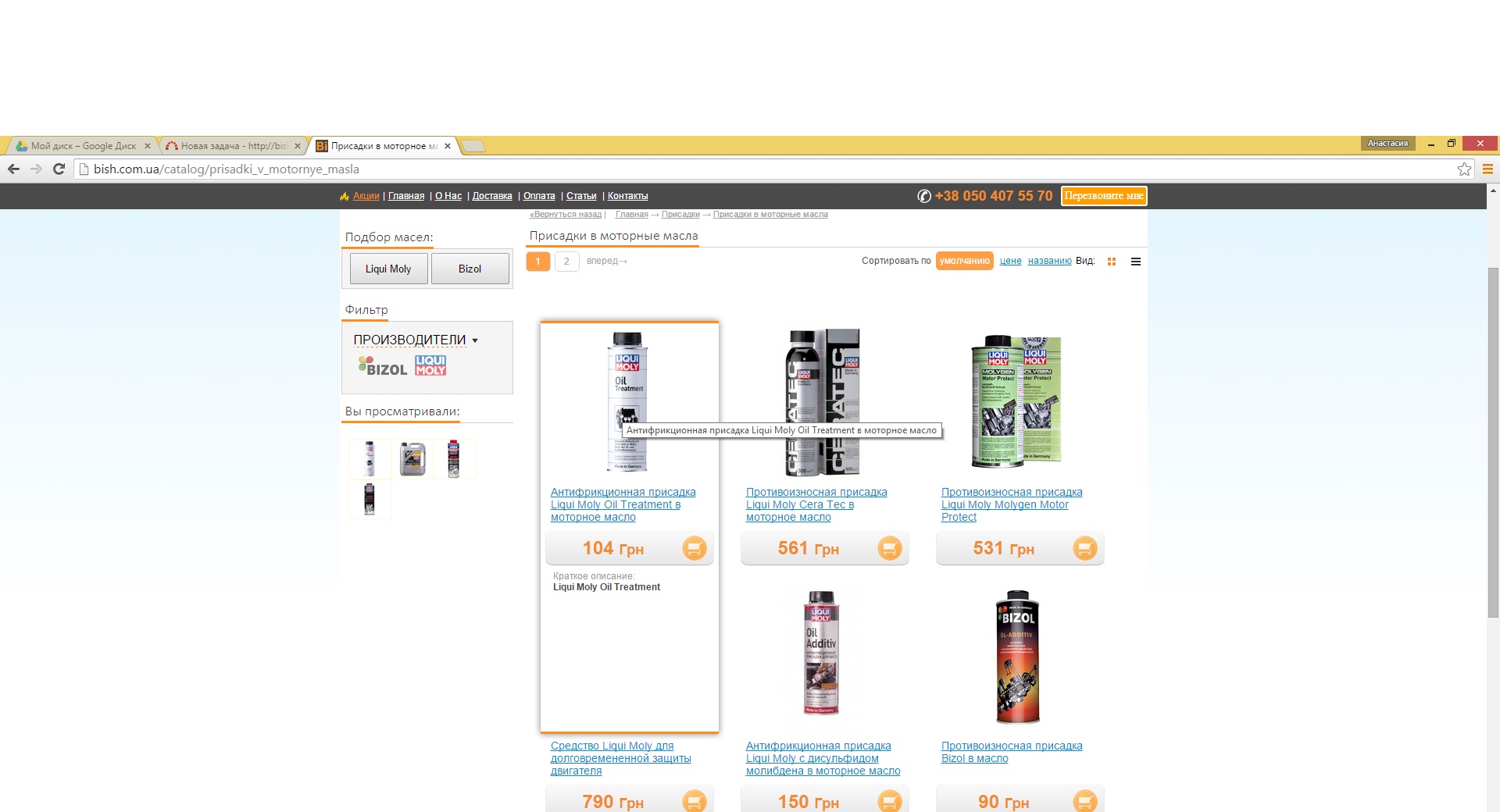This screenshot has width=1500, height=812.
Task: Click Перезвоните мне callback button
Action: (x=1103, y=196)
